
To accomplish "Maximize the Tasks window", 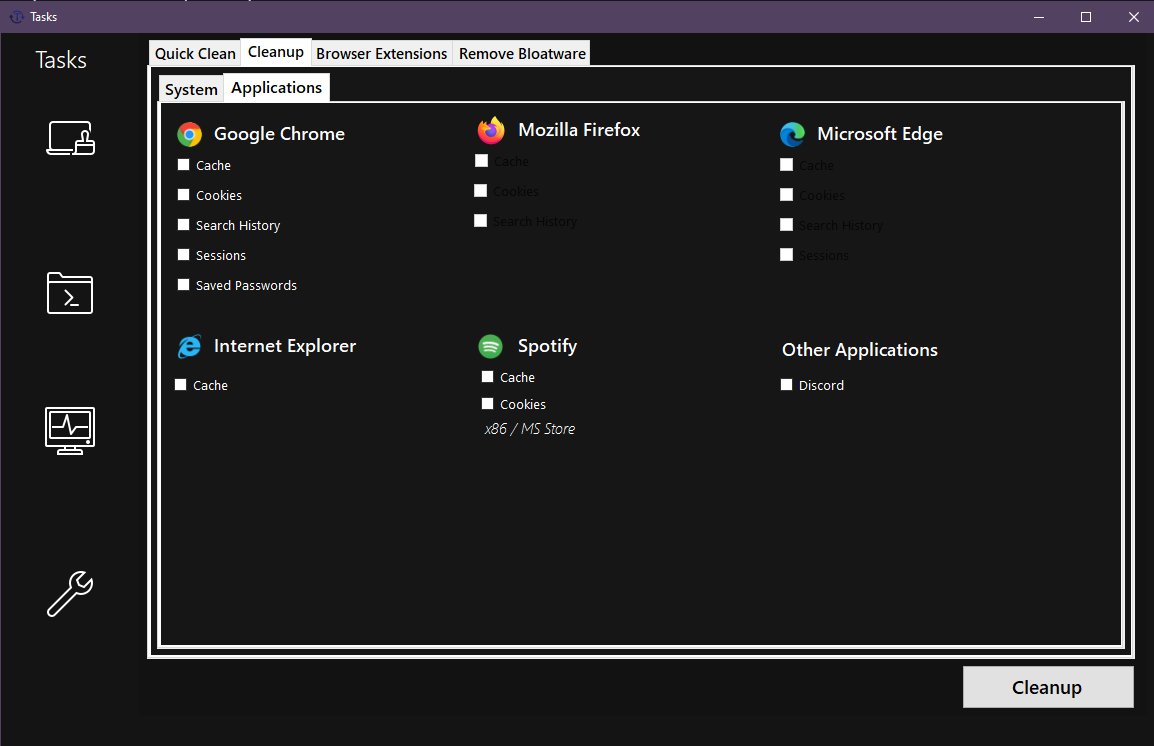I will 1086,17.
